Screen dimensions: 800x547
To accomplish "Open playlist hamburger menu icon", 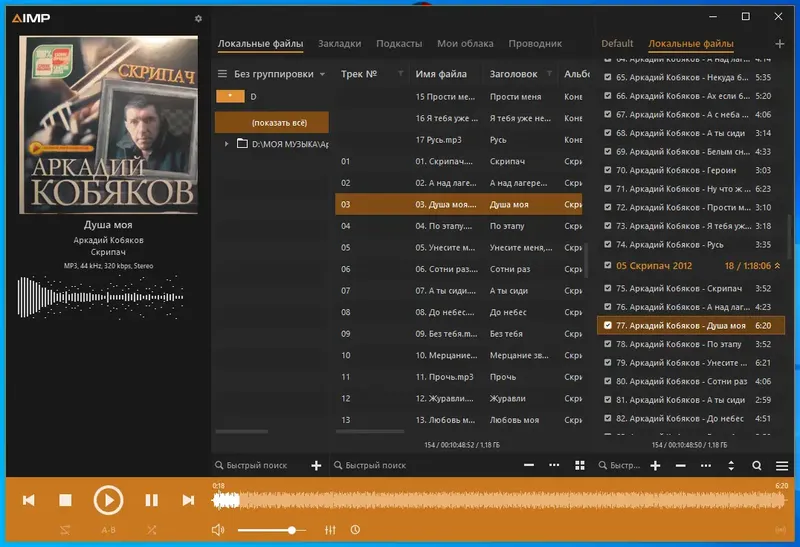I will [x=782, y=465].
